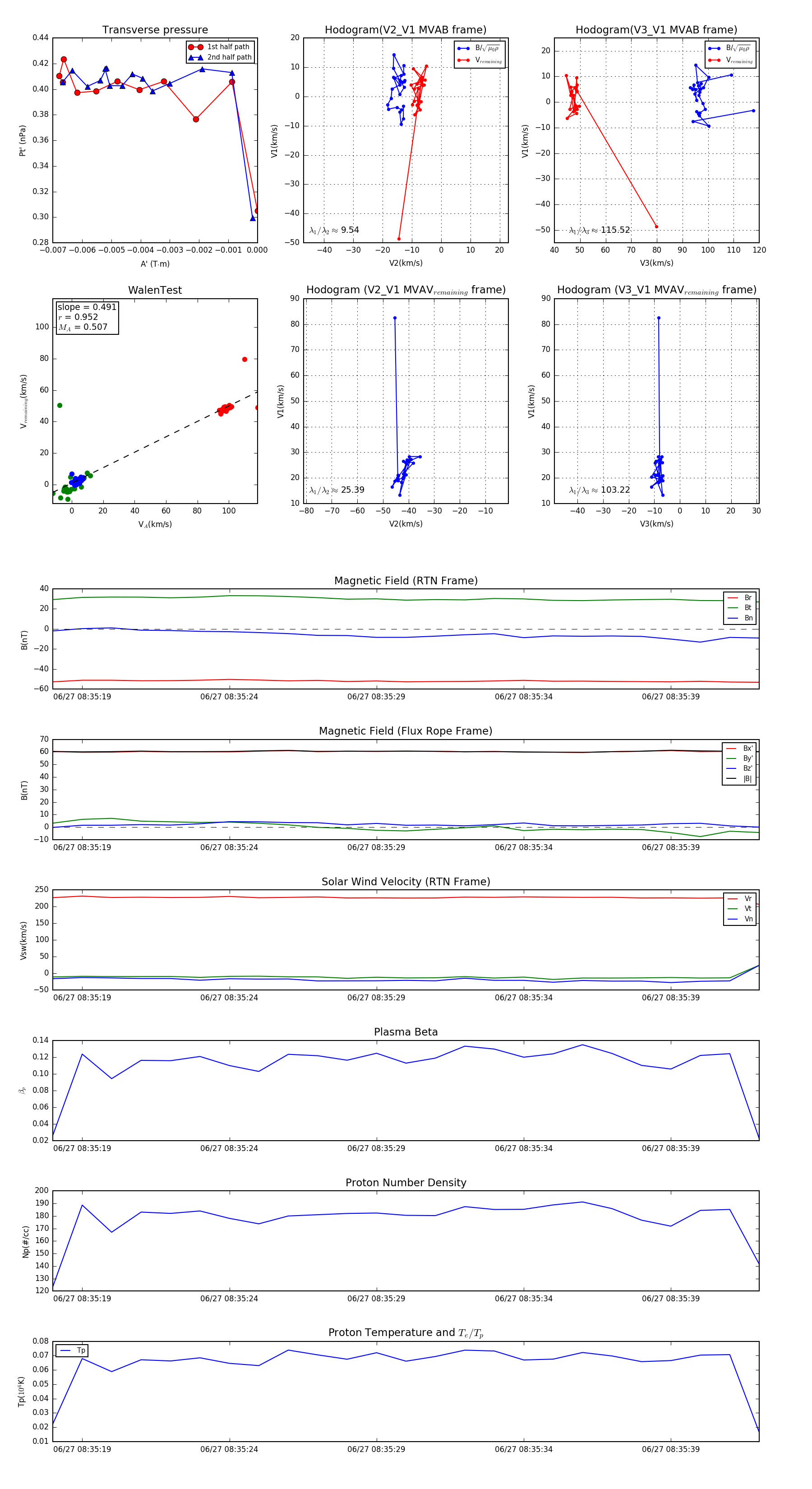The width and height of the screenshot is (812, 1489).
Task: Select the red outlier point near 80 km/s in WalenTest
Action: 245,360
